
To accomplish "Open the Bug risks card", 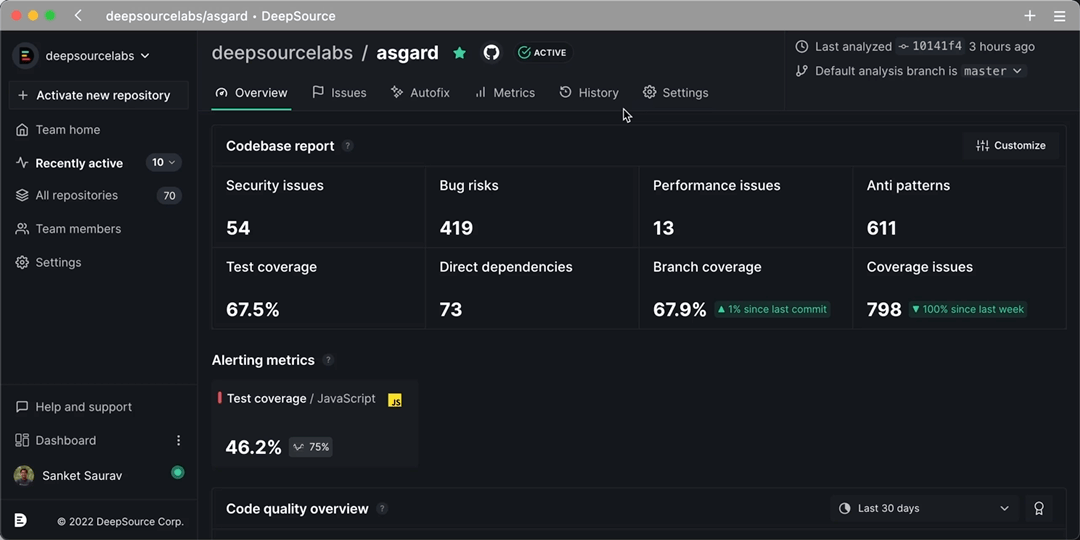I will coord(532,207).
